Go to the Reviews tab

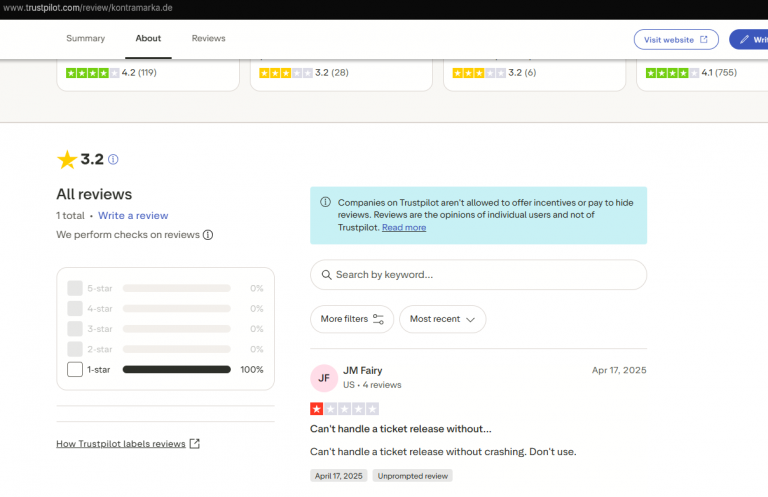point(208,38)
